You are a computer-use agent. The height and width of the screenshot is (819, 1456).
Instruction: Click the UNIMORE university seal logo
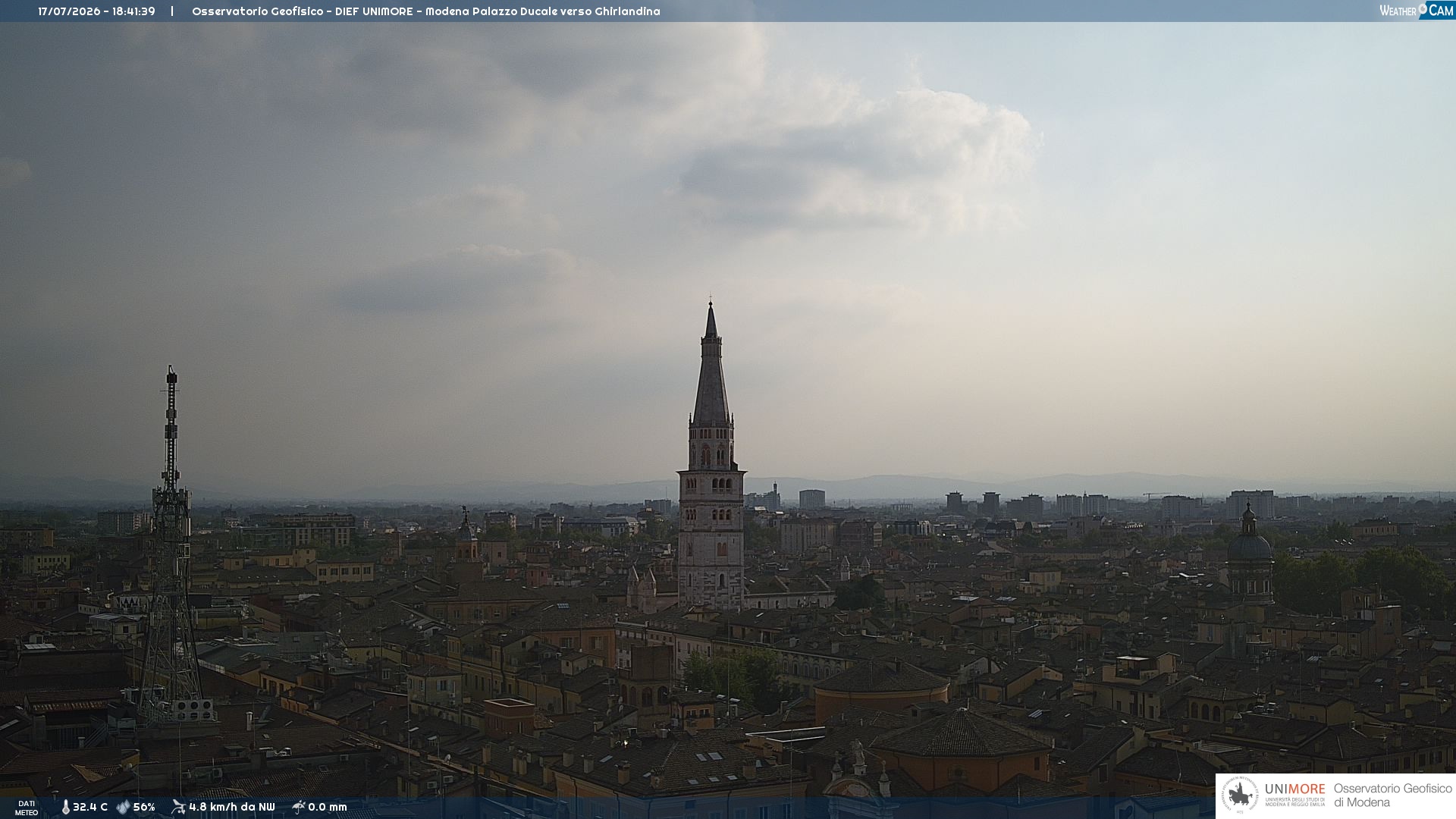(1240, 795)
